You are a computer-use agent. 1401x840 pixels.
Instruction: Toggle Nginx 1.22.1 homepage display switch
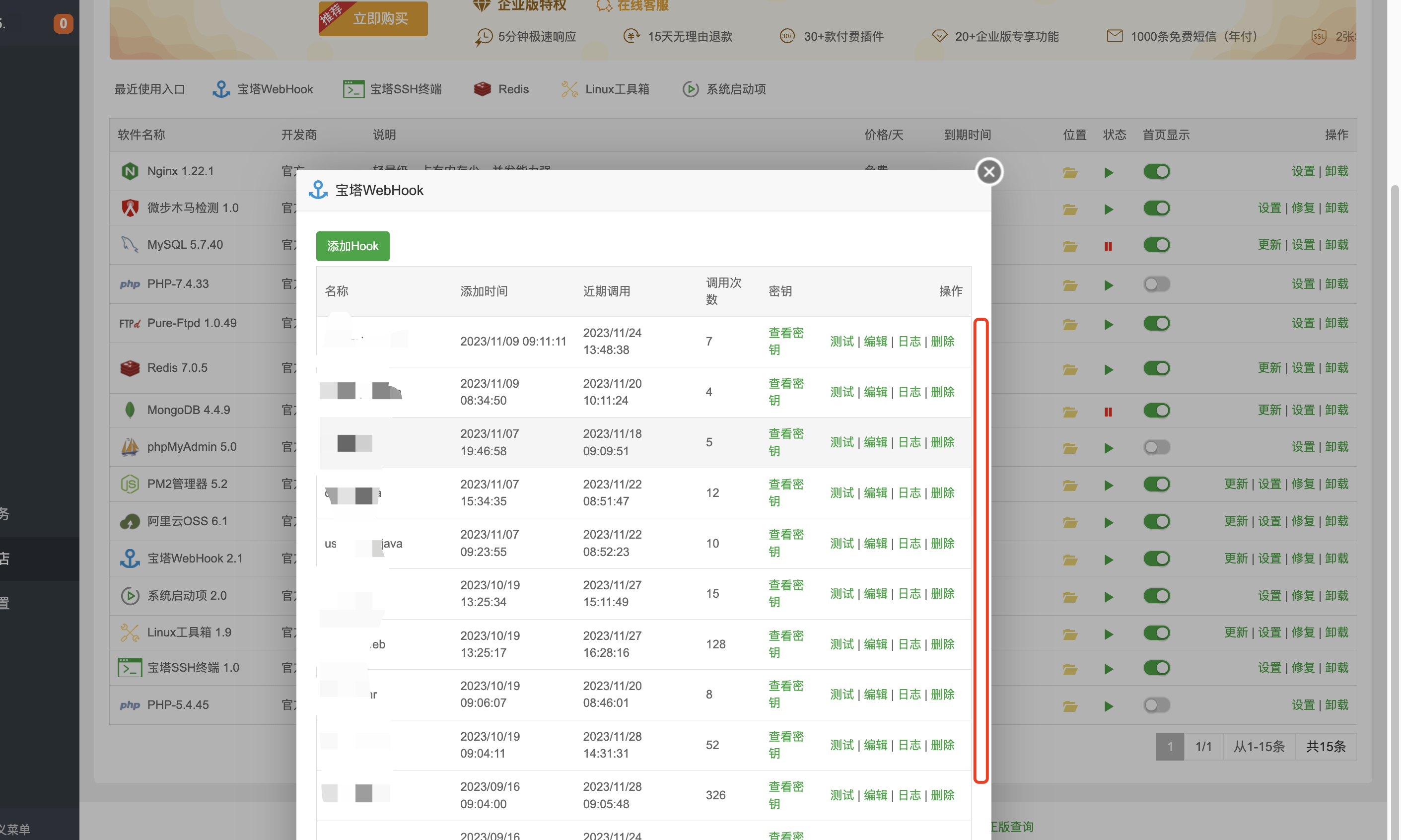(x=1156, y=171)
